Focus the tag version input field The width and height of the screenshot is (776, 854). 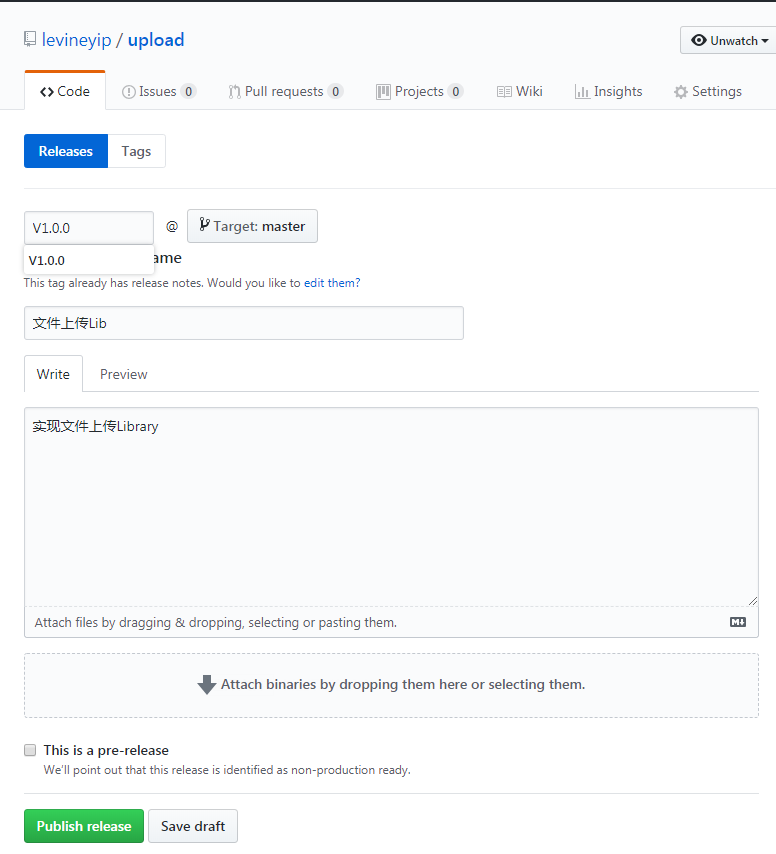click(89, 228)
